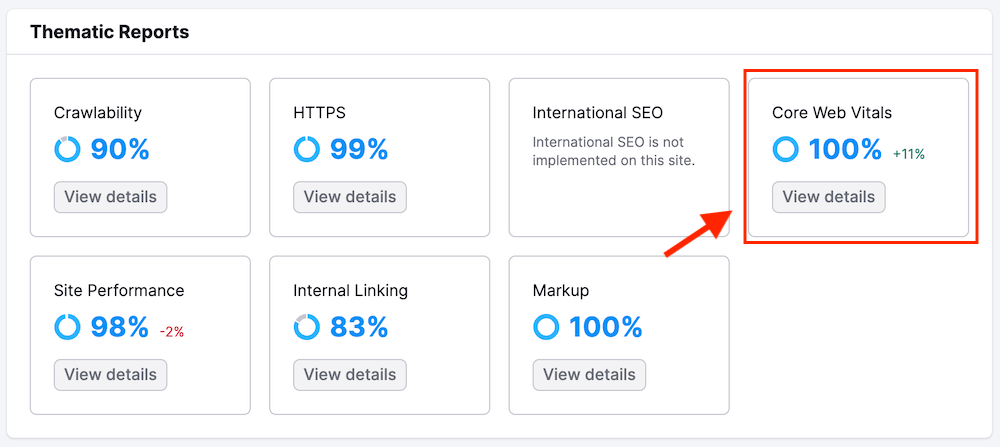Viewport: 1000px width, 447px height.
Task: Click the HTTPS 99% score
Action: [359, 150]
